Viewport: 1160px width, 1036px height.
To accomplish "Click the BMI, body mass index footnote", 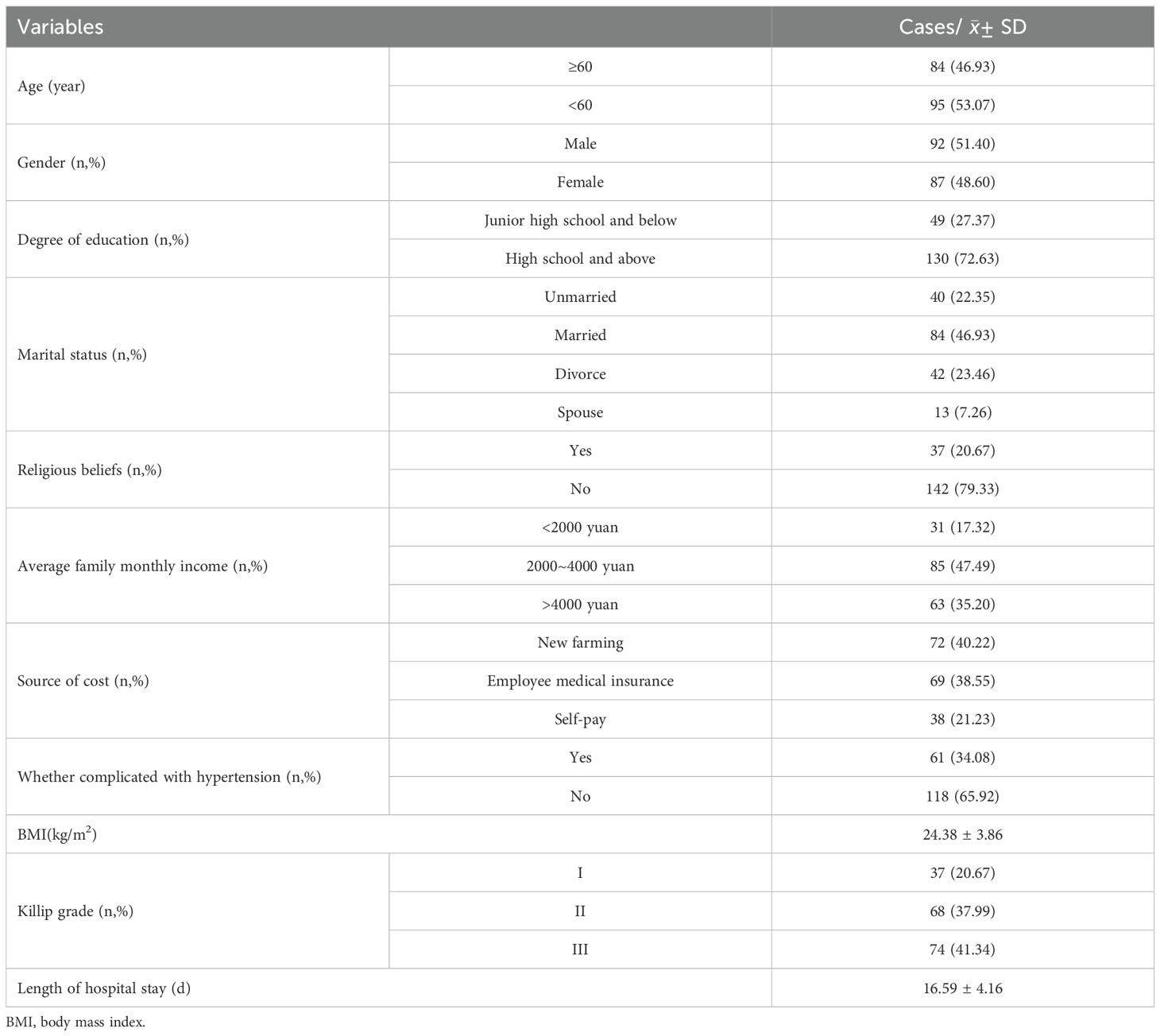I will [x=75, y=1022].
